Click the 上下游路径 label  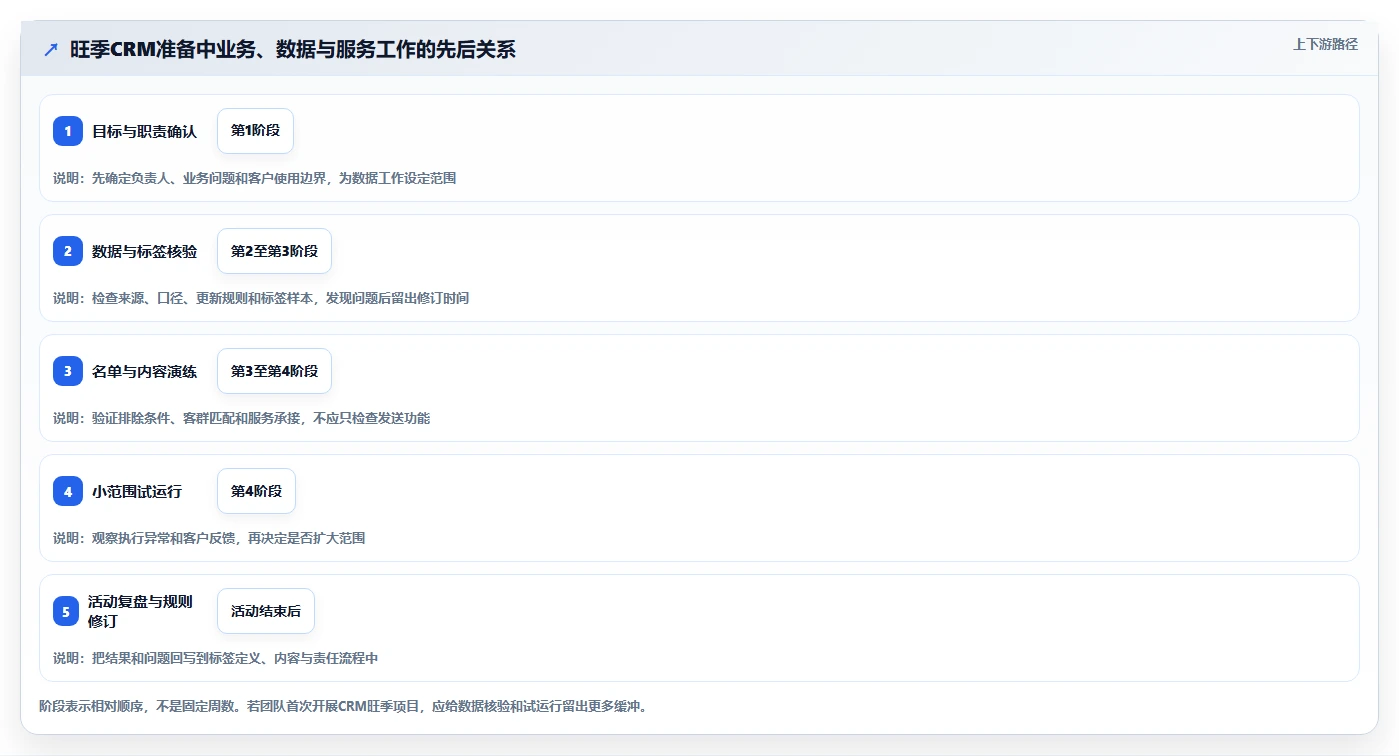pyautogui.click(x=1325, y=44)
